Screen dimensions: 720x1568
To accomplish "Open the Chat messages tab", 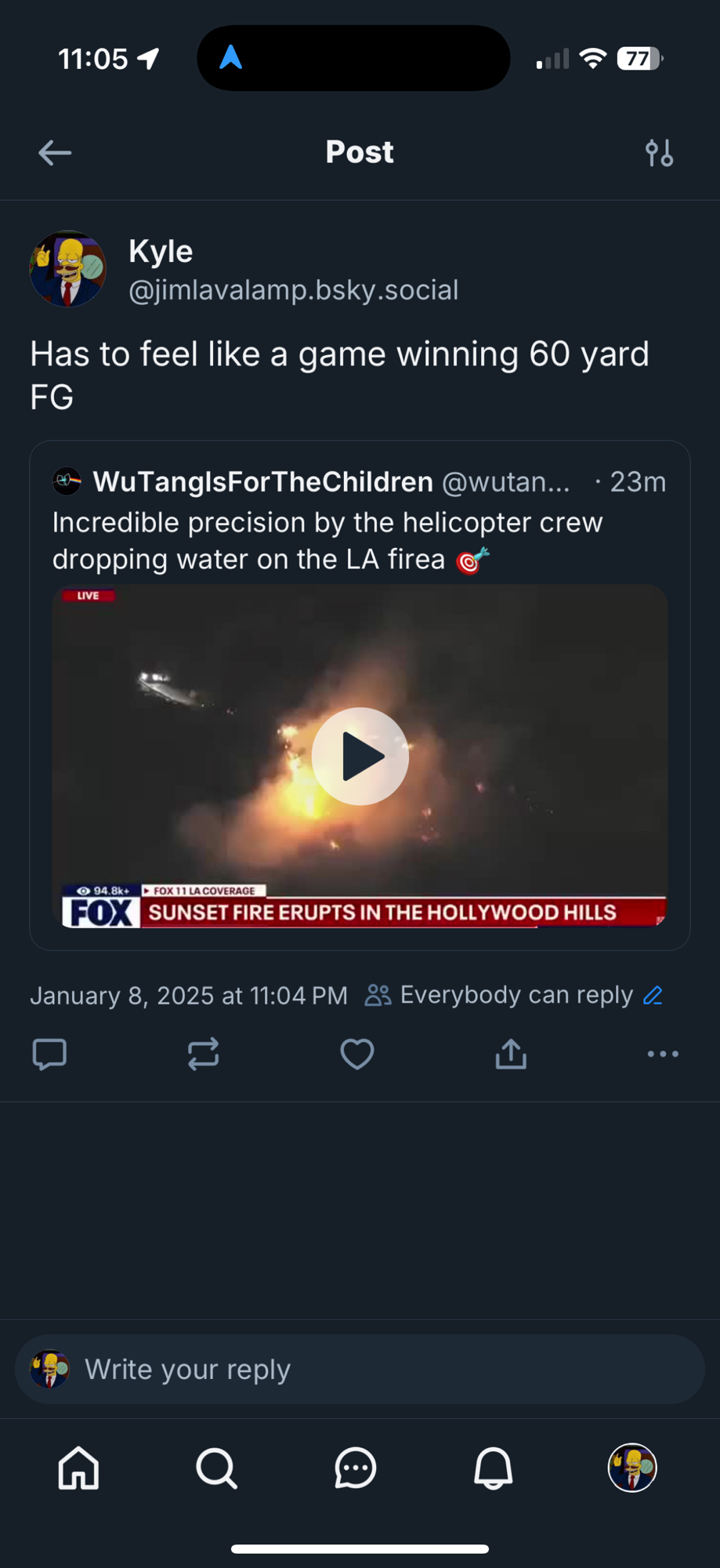I will (355, 1468).
